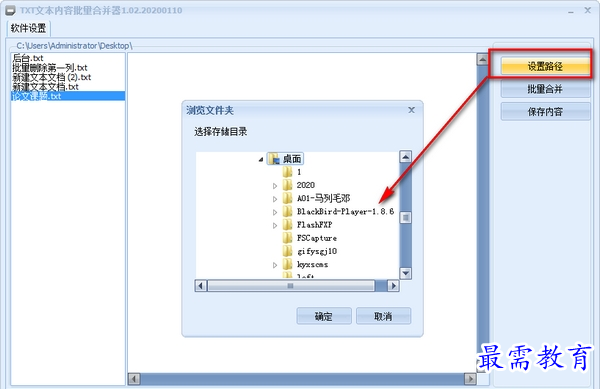Click the FSCapture folder icon
Viewport: 600px width, 389px height.
point(287,238)
